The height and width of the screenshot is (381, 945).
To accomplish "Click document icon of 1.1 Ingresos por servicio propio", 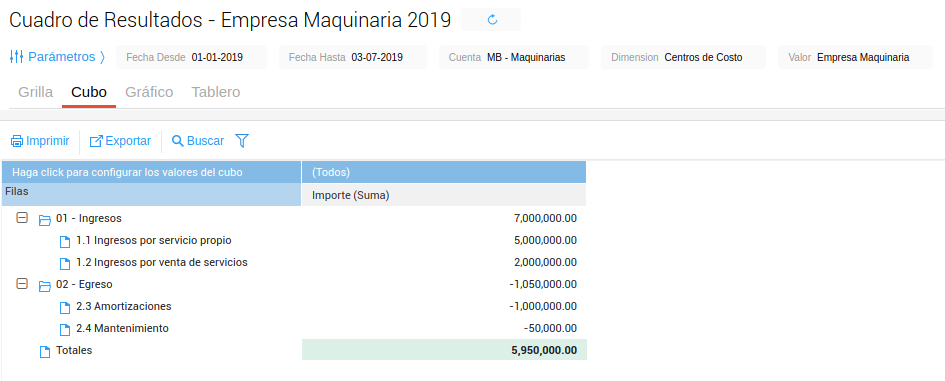I will [x=64, y=241].
